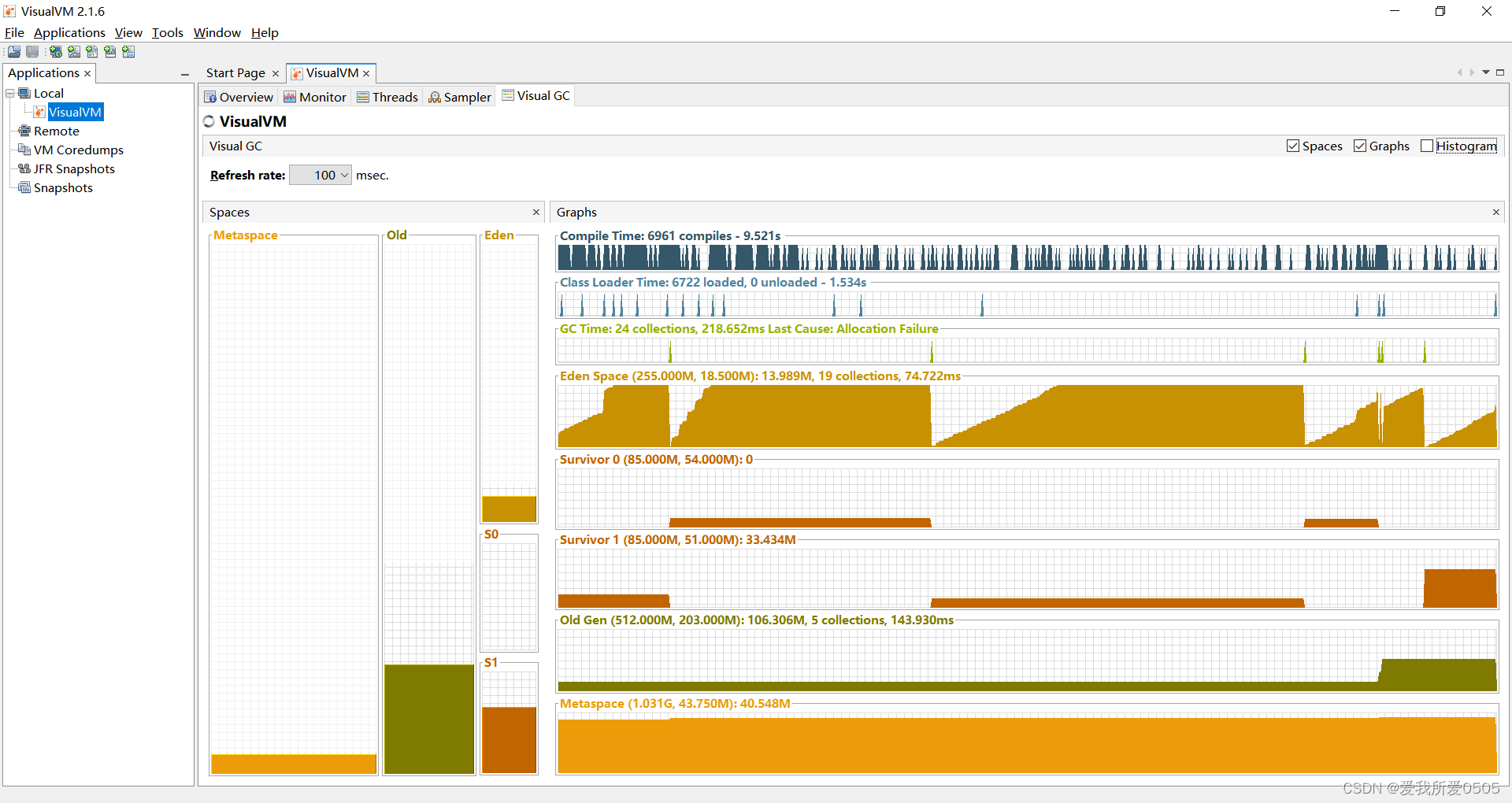Click the VisualVM logo in title bar
The height and width of the screenshot is (803, 1512).
(x=9, y=11)
